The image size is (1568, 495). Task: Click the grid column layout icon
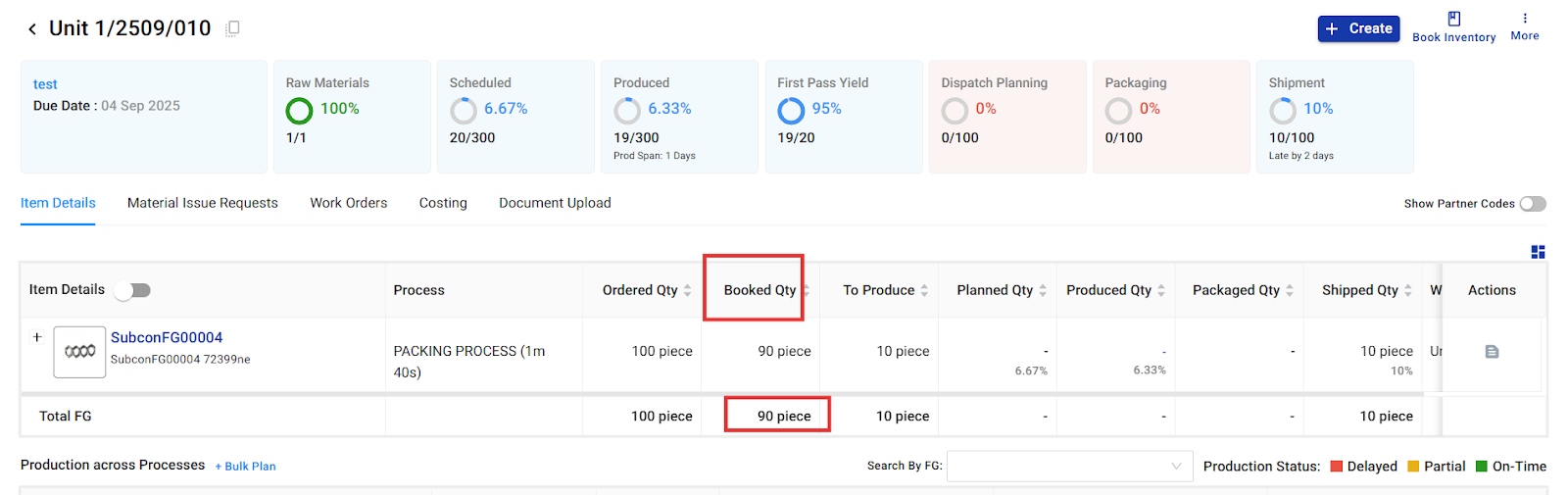point(1538,252)
